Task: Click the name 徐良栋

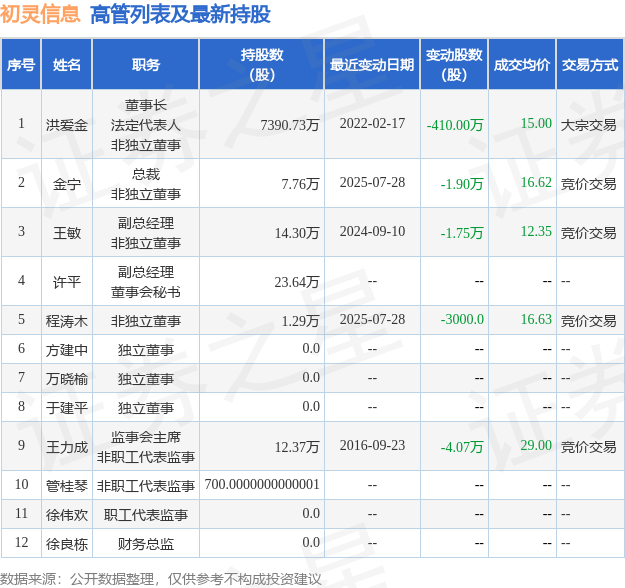Action: [67, 544]
